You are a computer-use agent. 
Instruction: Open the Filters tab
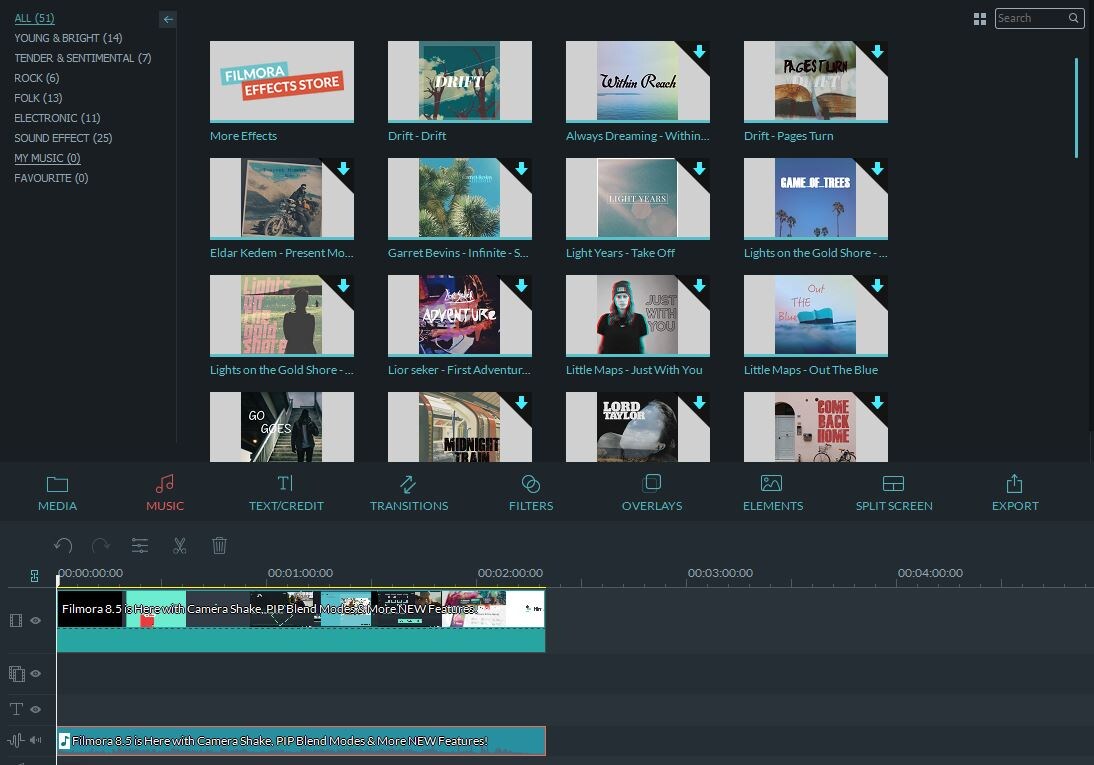[531, 493]
